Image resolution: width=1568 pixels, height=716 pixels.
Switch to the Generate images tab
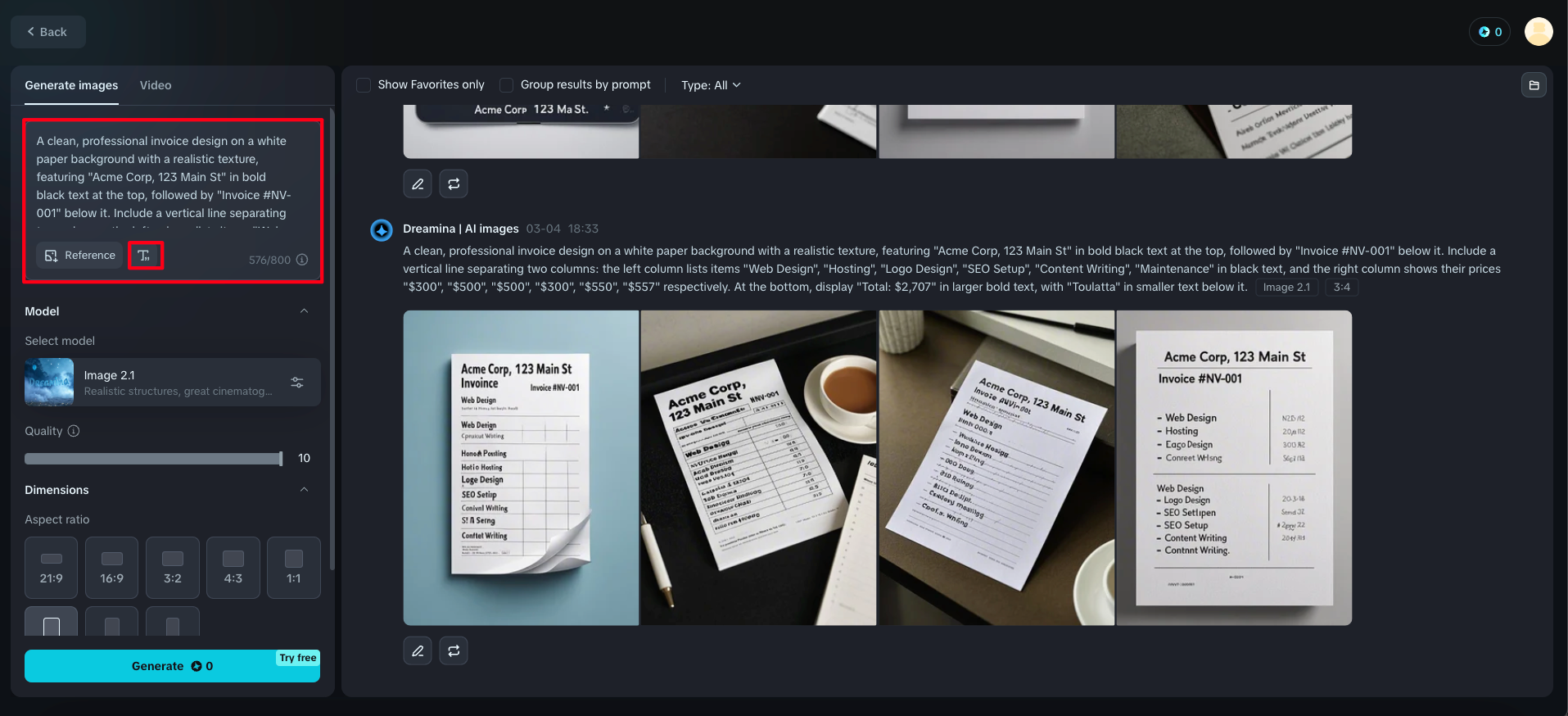pos(71,85)
